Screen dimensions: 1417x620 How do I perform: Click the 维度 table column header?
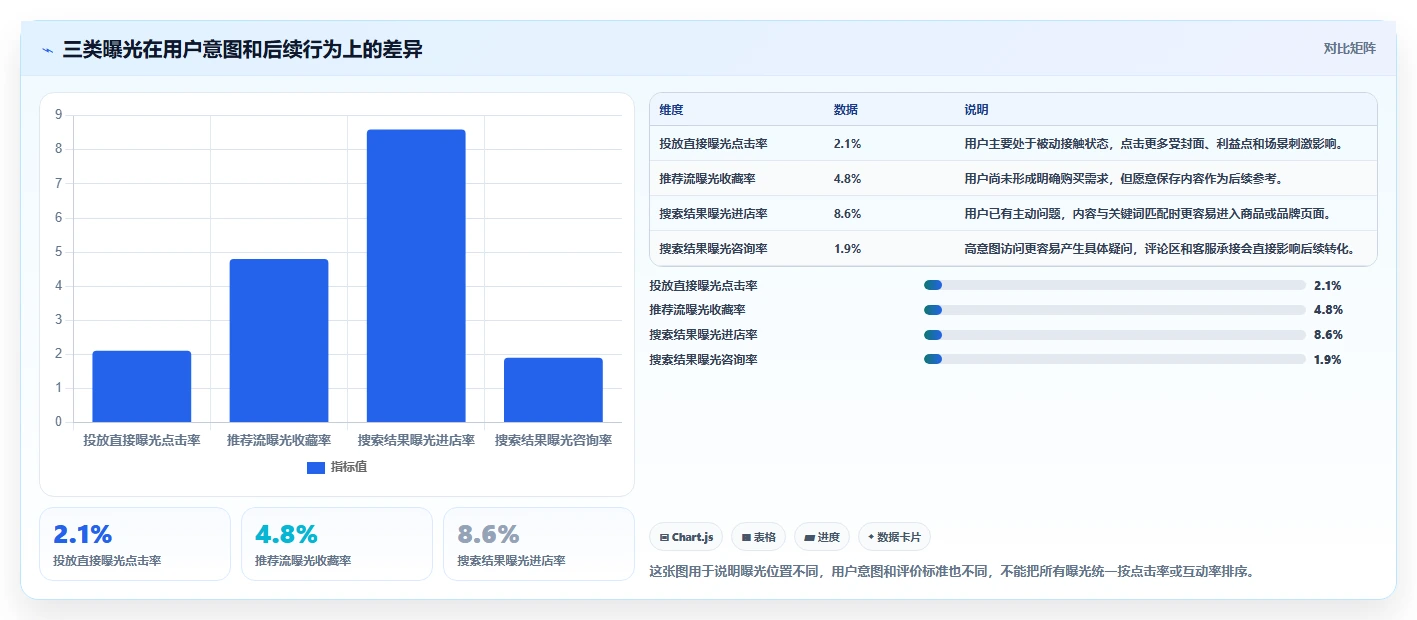click(x=671, y=109)
